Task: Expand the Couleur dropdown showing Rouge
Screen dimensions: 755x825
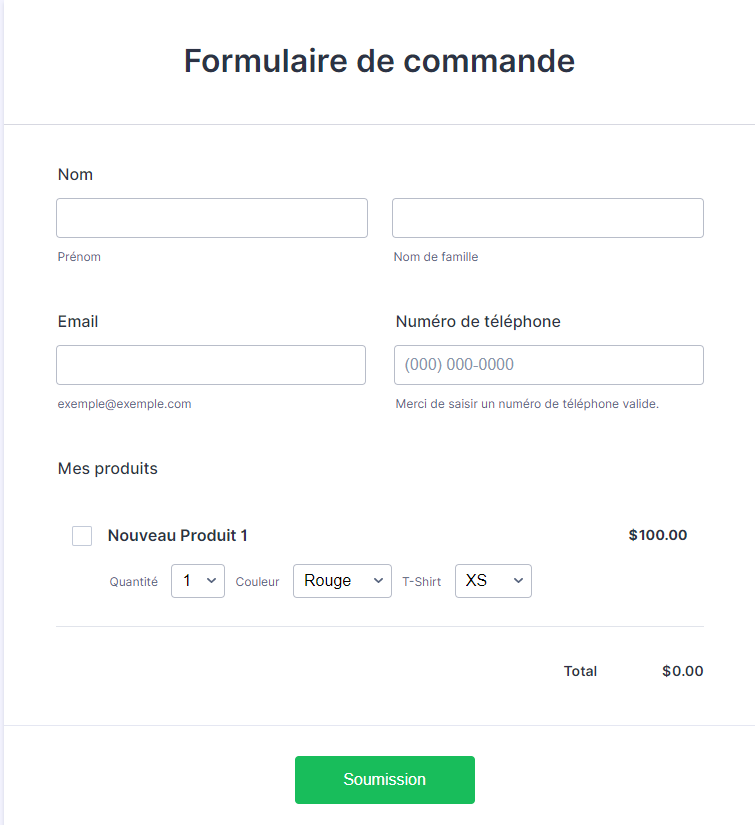Action: [x=342, y=581]
